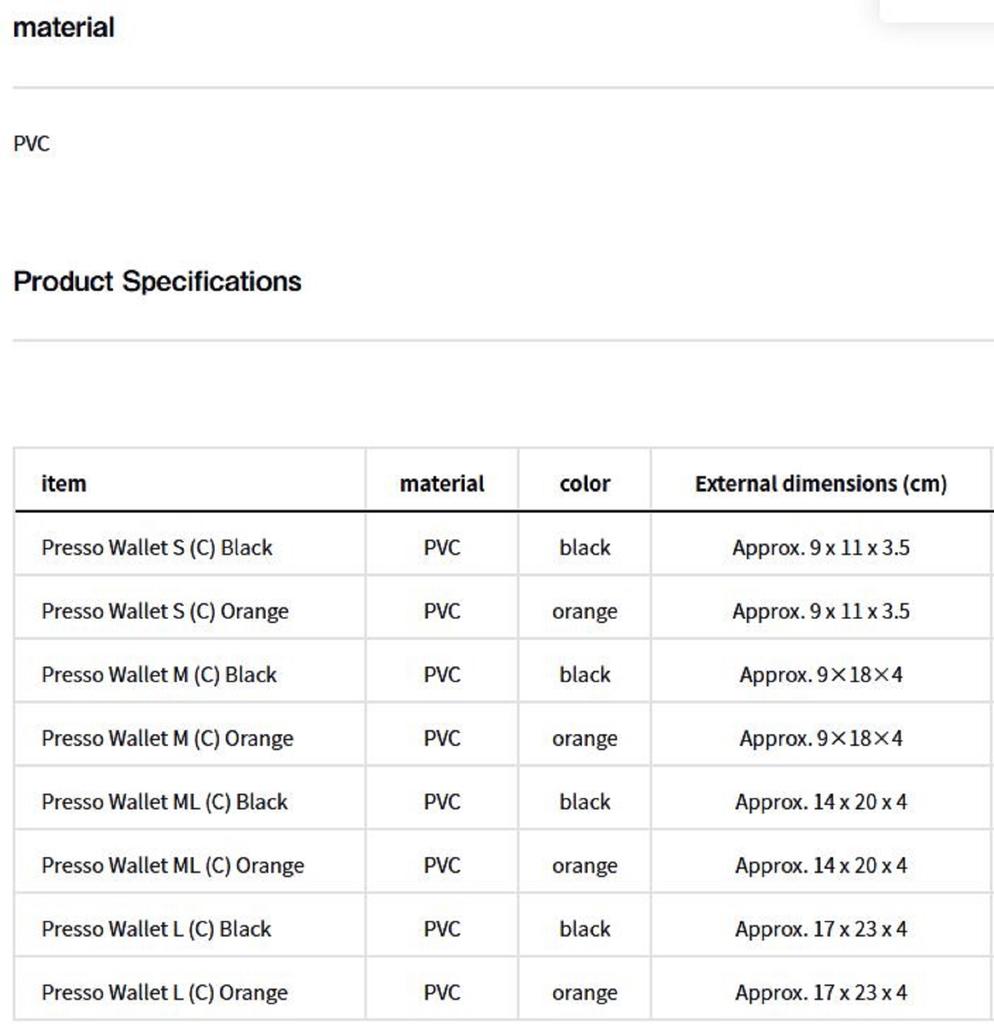The image size is (994, 1024).
Task: Select the Presso Wallet S (C) Black row
Action: pyautogui.click(x=157, y=548)
